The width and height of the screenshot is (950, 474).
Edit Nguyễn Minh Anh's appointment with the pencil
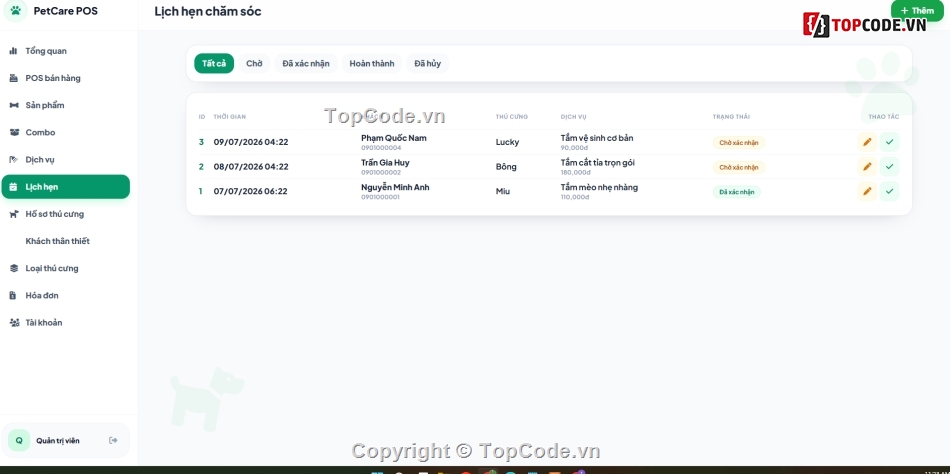coord(867,191)
